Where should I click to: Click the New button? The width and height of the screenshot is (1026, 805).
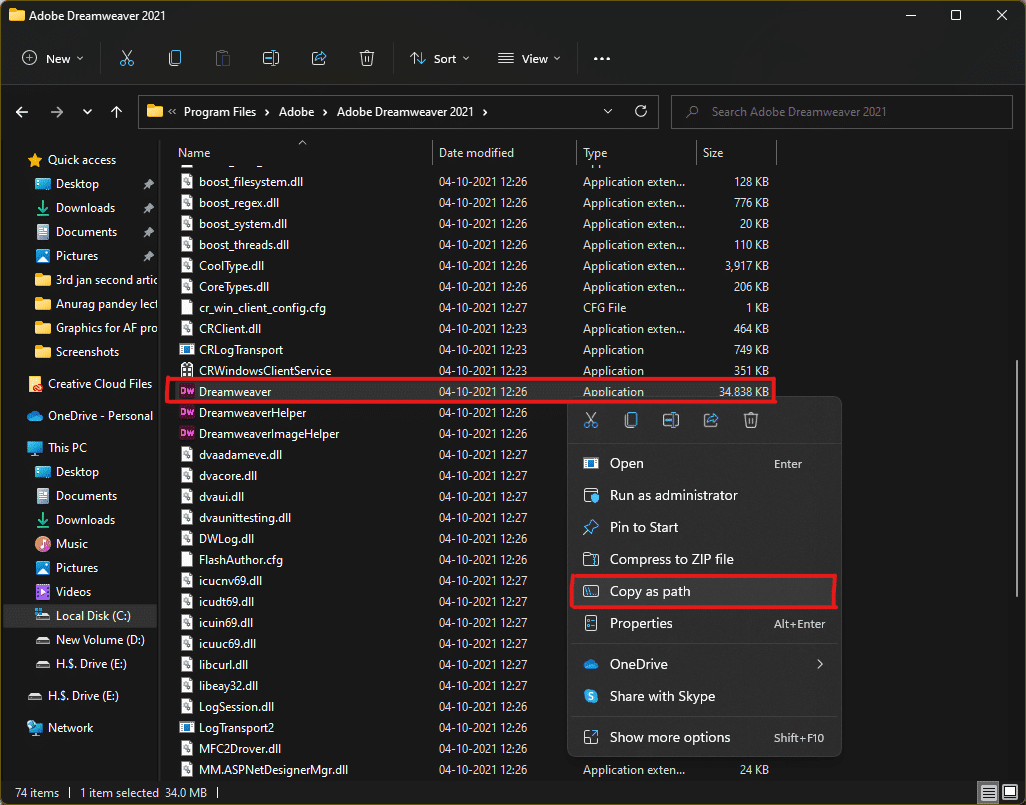(x=52, y=59)
